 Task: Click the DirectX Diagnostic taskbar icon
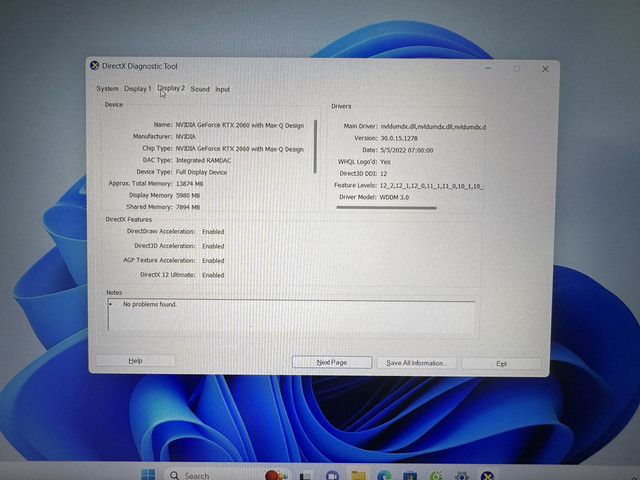tap(487, 476)
